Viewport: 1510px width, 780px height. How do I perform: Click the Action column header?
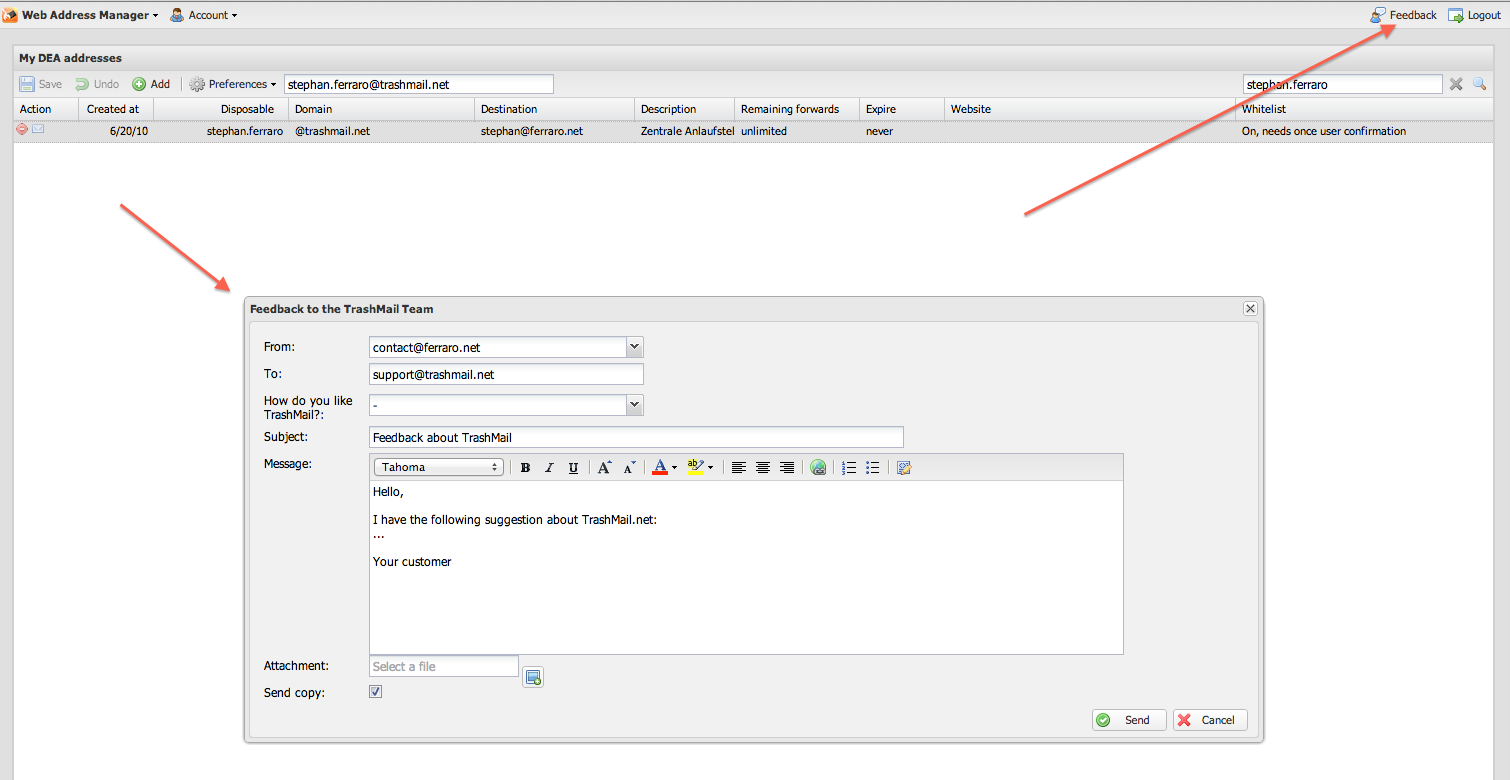coord(46,109)
